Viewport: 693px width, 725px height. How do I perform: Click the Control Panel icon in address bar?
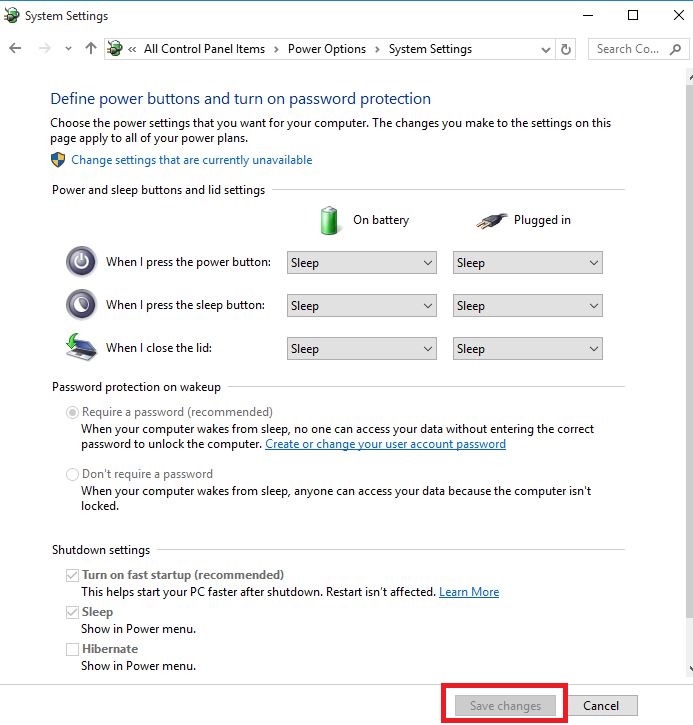click(115, 48)
